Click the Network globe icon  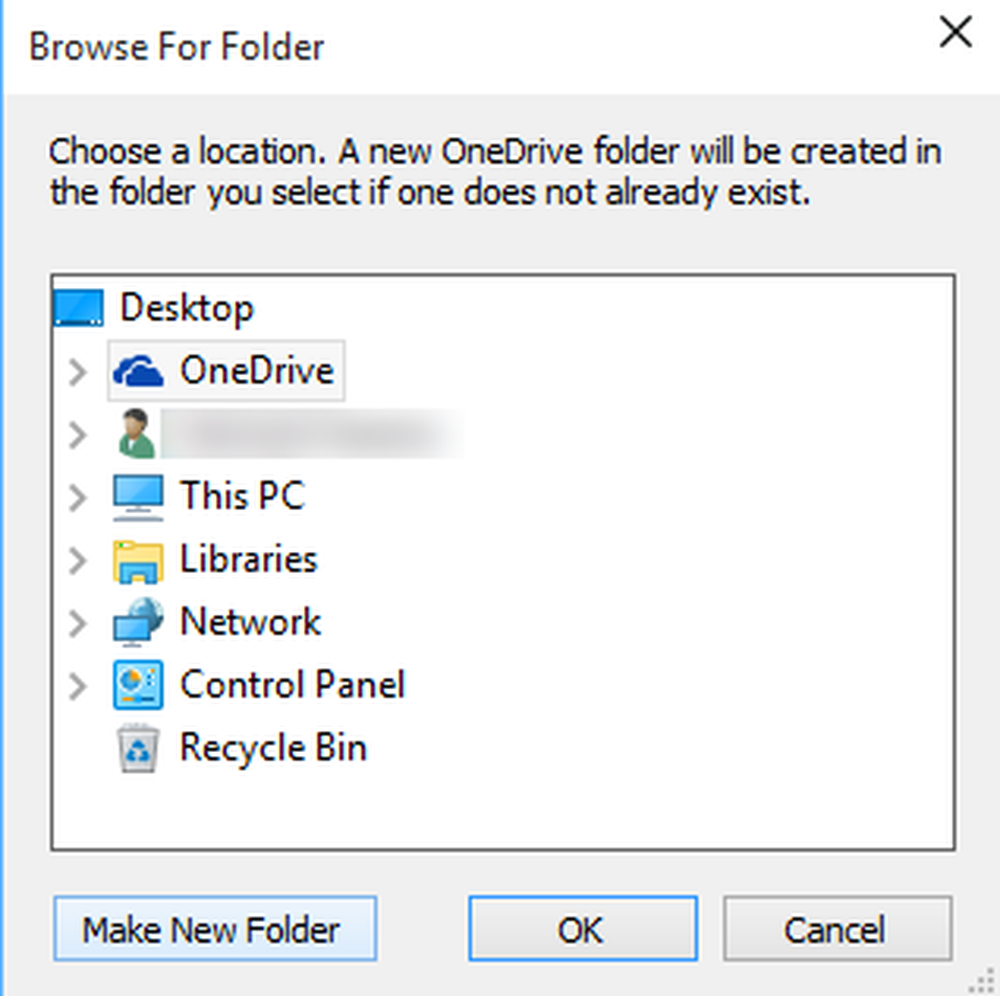click(137, 621)
